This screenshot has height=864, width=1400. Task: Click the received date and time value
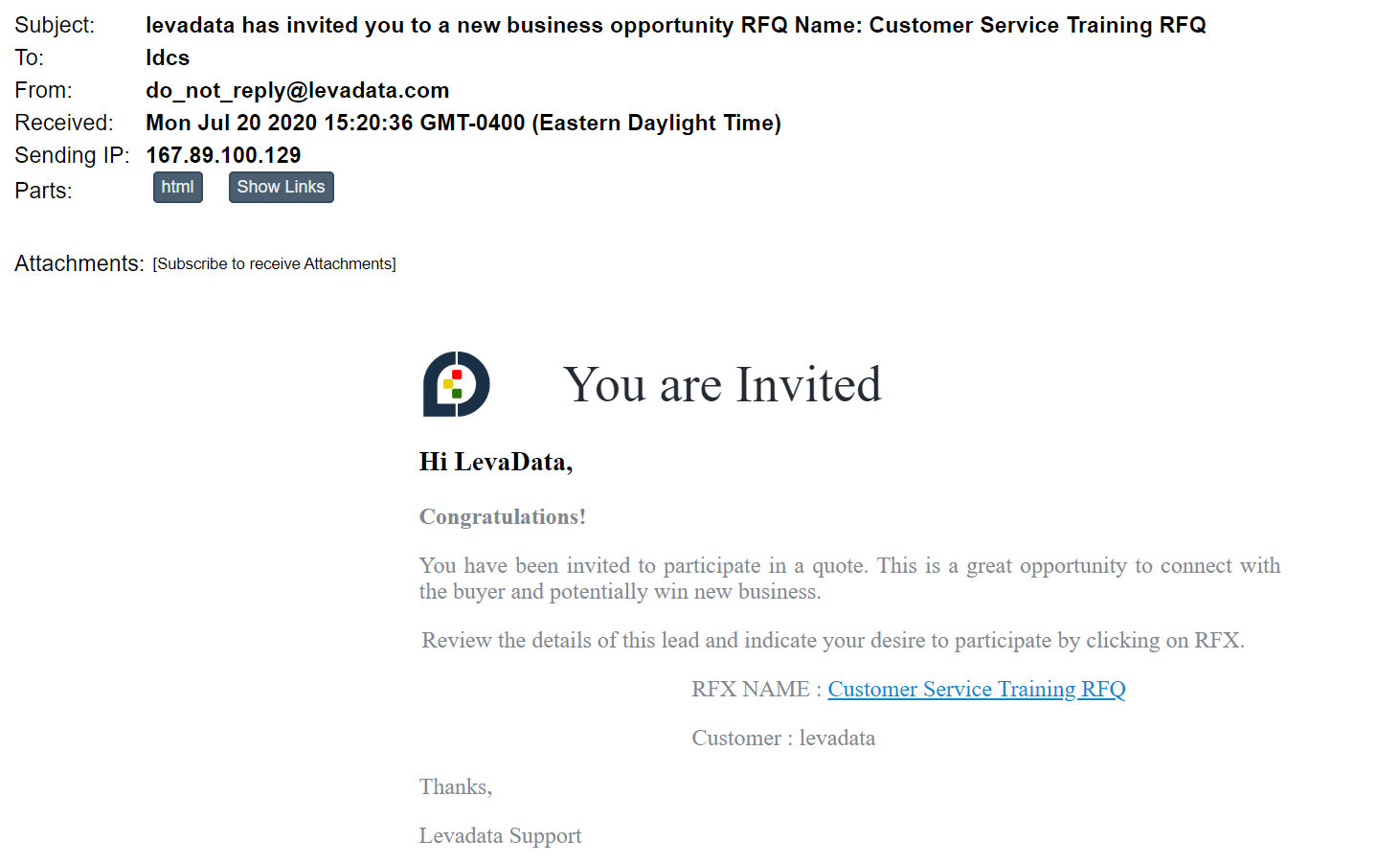click(x=463, y=124)
